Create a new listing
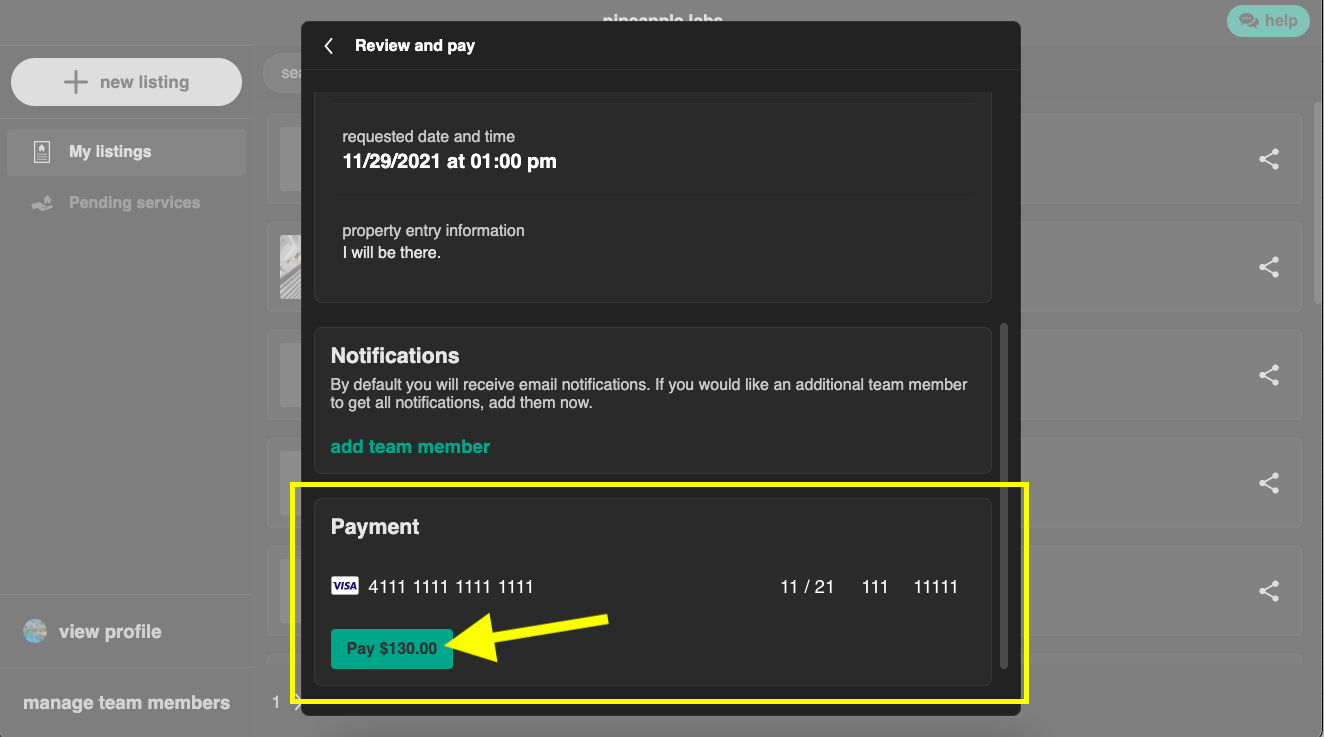 tap(126, 82)
